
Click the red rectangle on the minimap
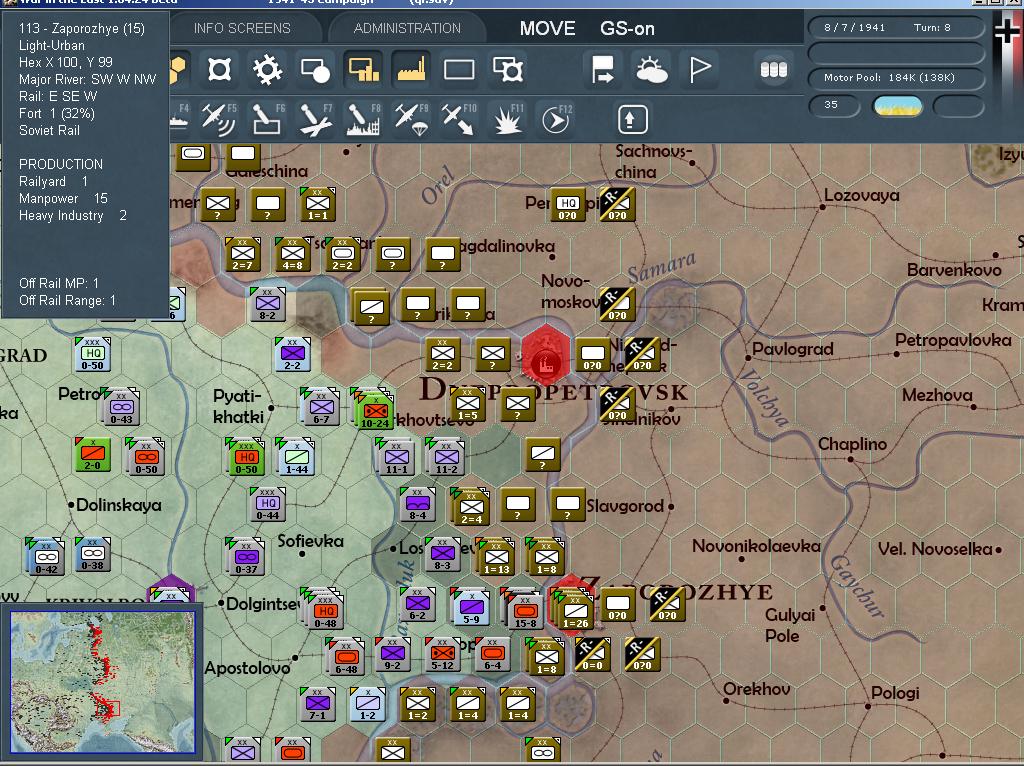coord(108,709)
